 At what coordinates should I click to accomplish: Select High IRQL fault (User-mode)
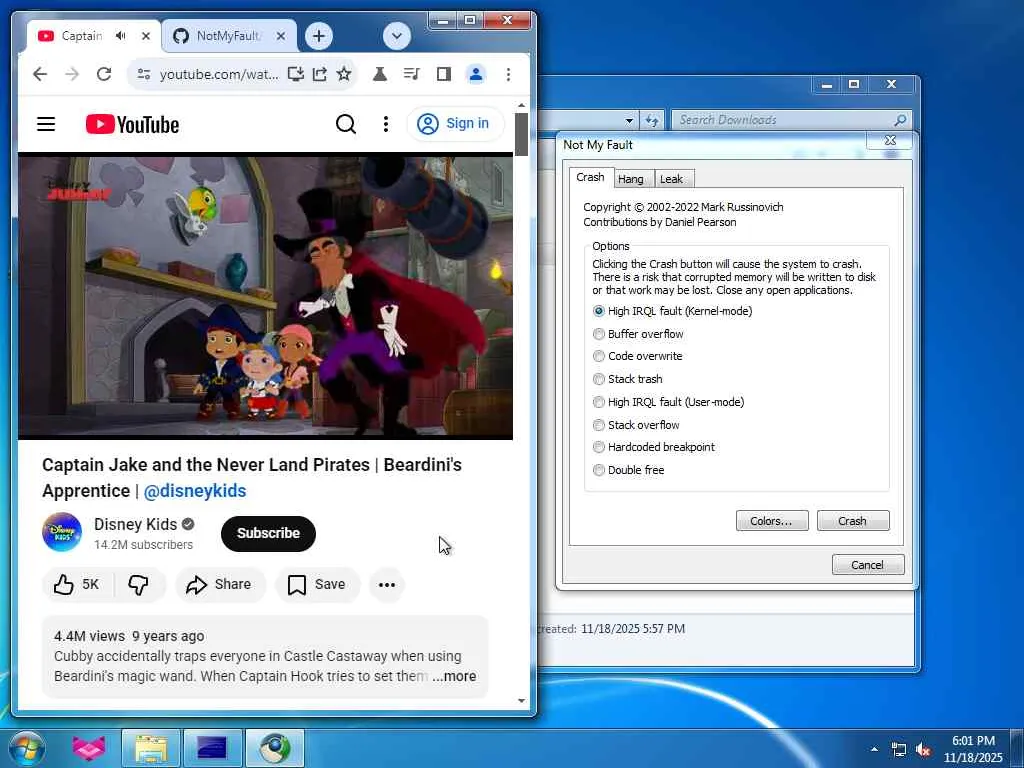tap(668, 402)
